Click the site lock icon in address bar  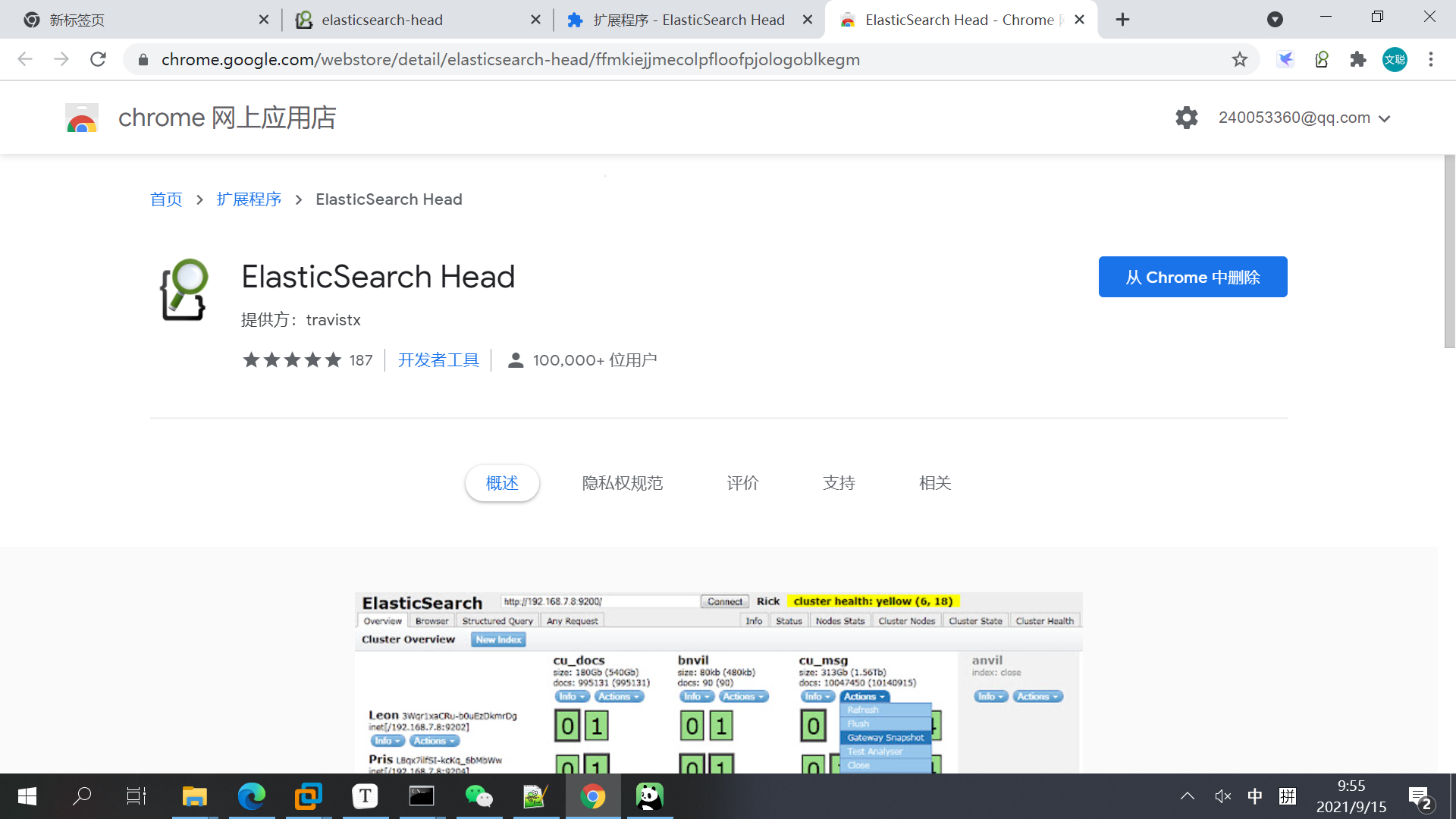[x=143, y=59]
